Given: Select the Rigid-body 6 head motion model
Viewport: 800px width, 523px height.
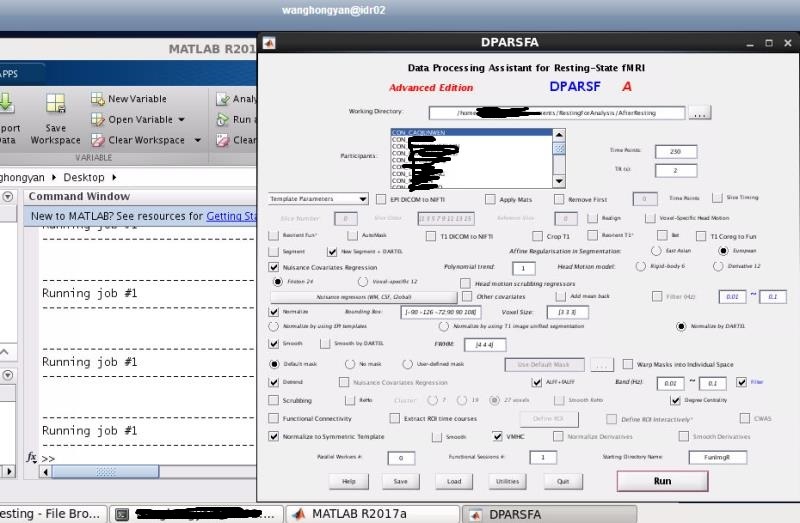Looking at the screenshot, I should point(640,266).
